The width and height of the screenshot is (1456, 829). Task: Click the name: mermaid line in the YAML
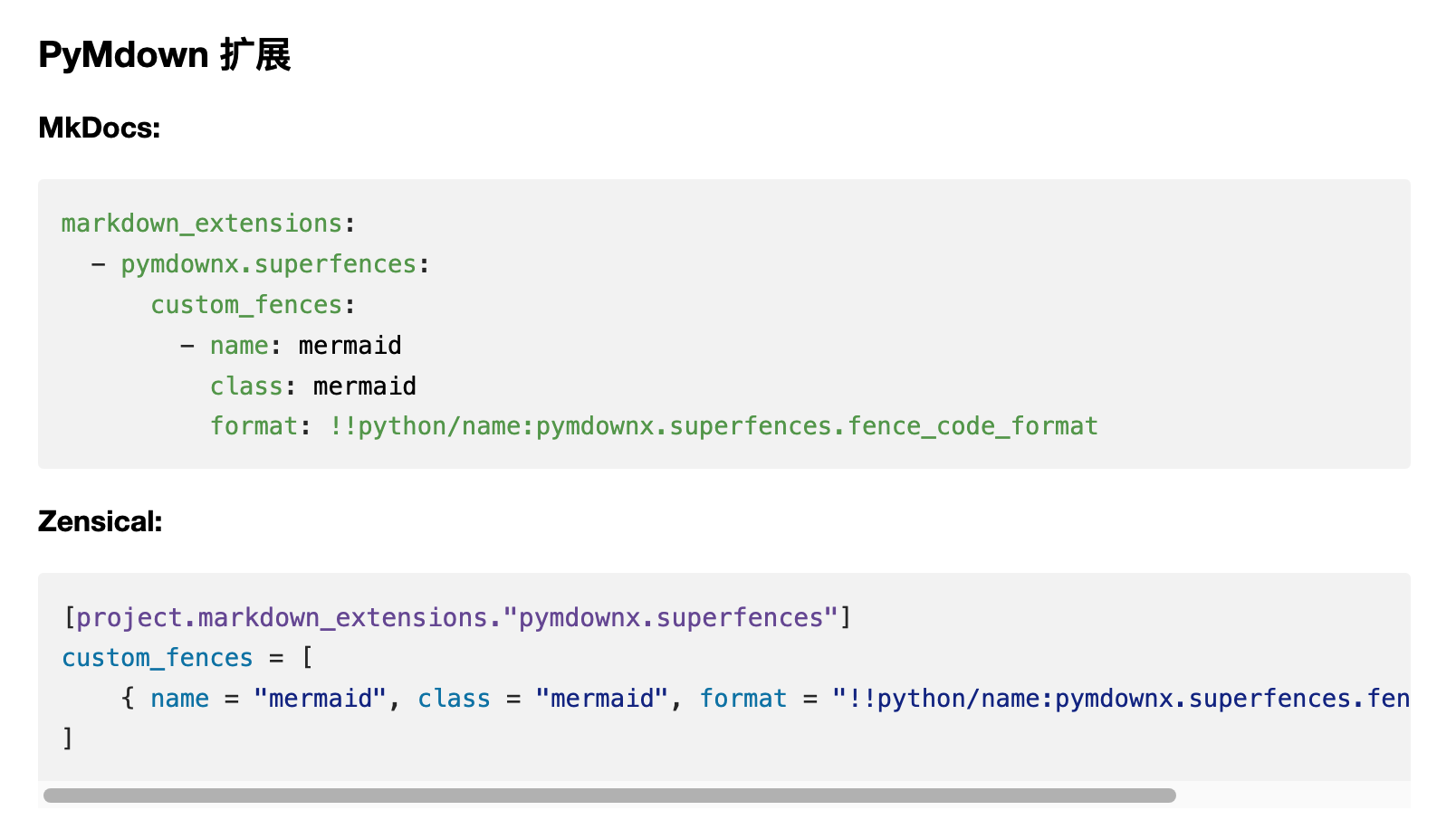[x=291, y=346]
